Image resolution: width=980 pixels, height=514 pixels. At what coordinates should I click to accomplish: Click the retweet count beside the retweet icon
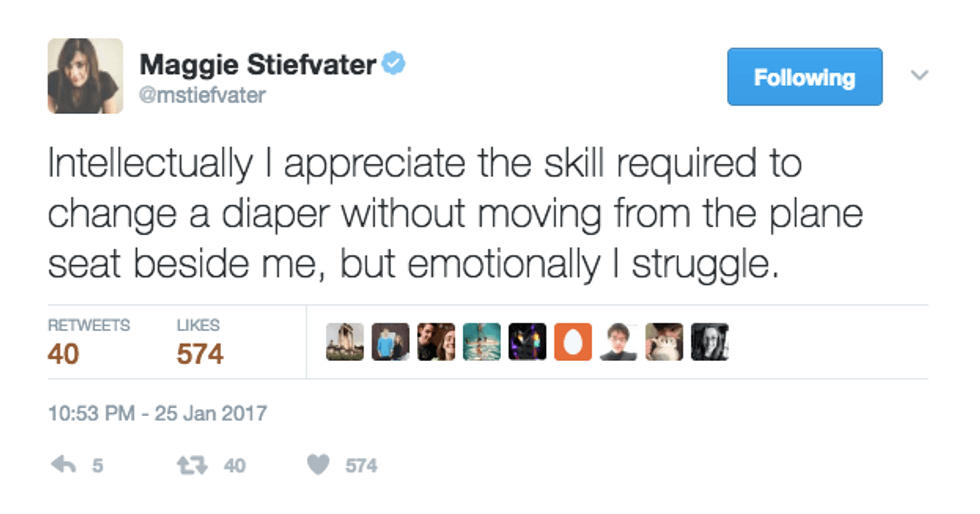pos(235,466)
